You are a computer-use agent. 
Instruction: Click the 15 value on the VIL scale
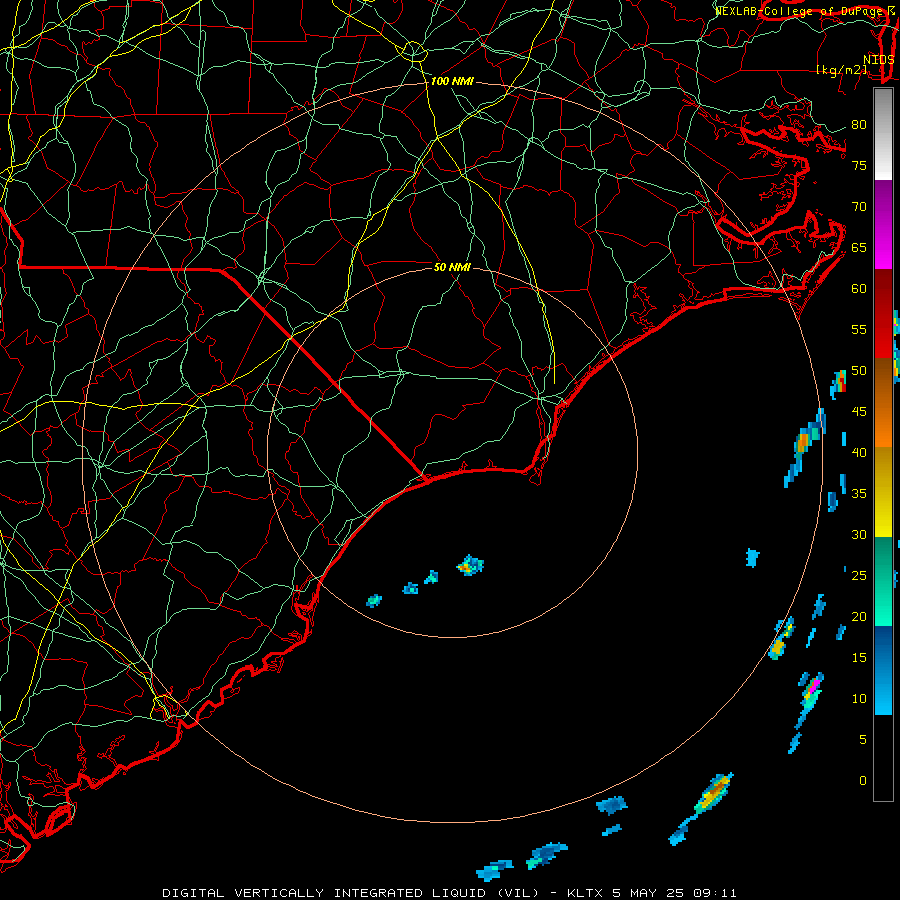coord(859,658)
